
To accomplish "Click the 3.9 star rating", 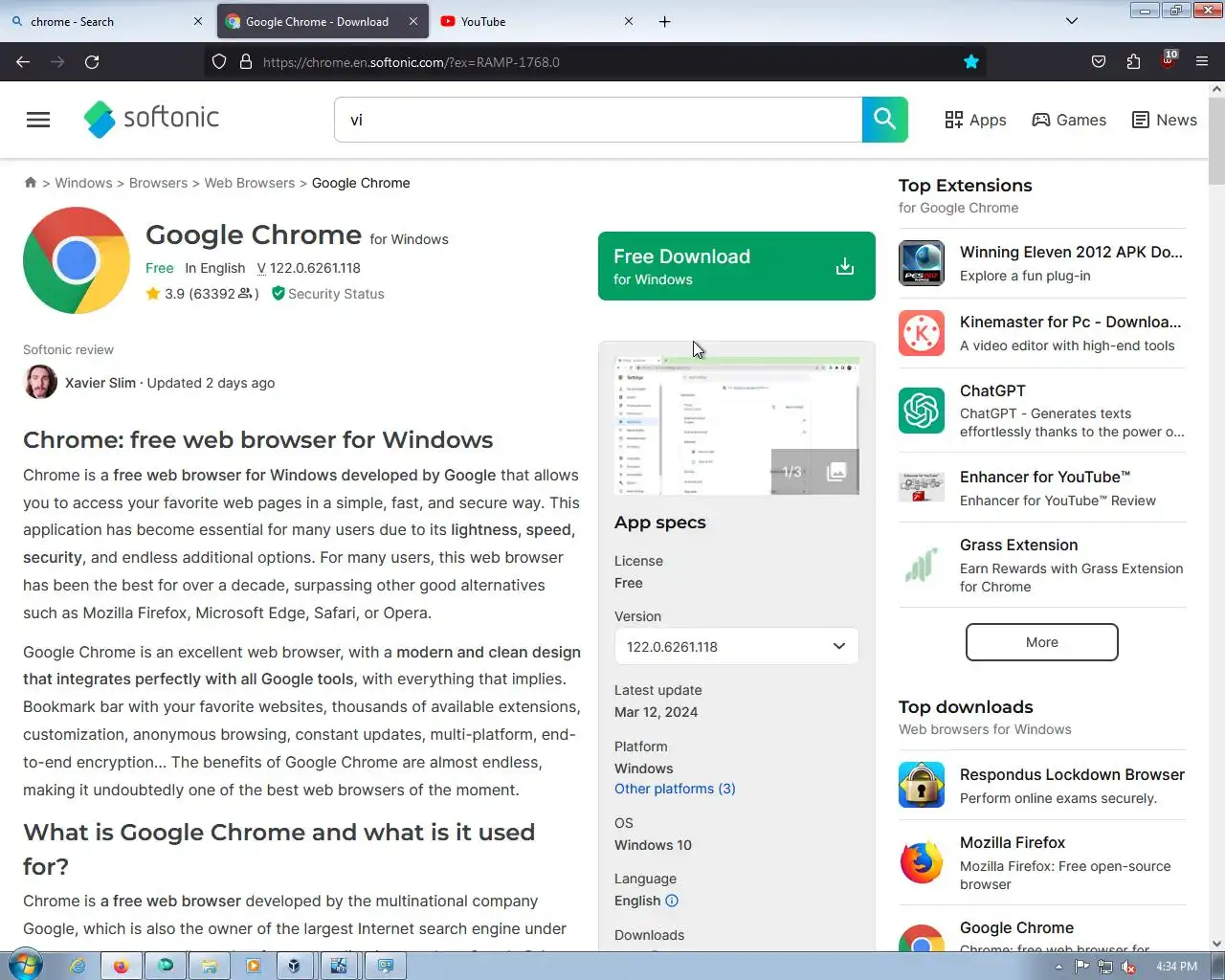I will pos(166,294).
